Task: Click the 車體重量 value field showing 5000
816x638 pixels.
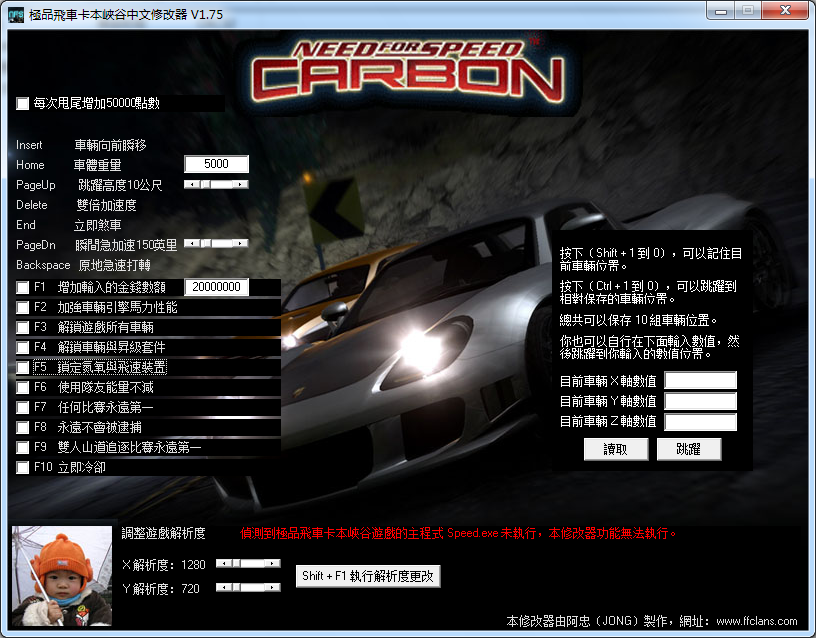Action: point(216,164)
